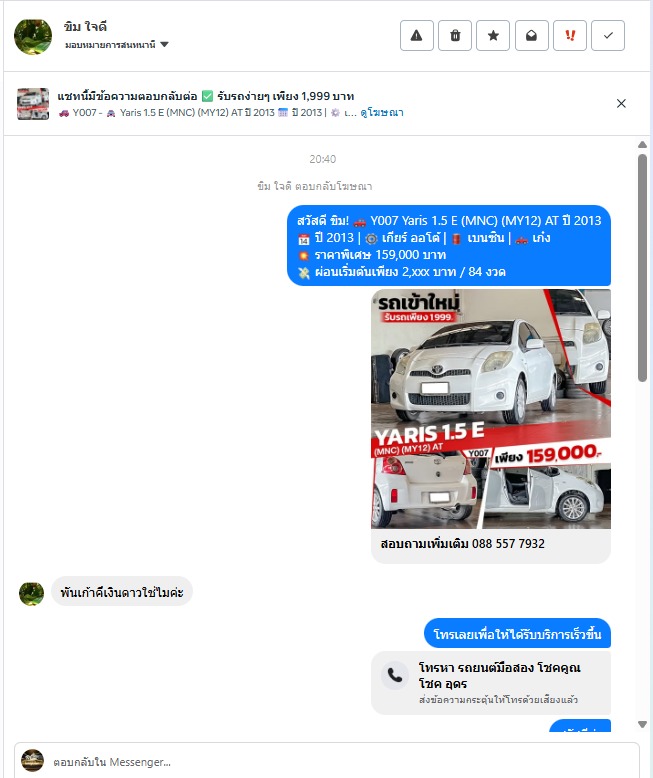
Task: Dismiss the ad reply banner
Action: pyautogui.click(x=621, y=103)
